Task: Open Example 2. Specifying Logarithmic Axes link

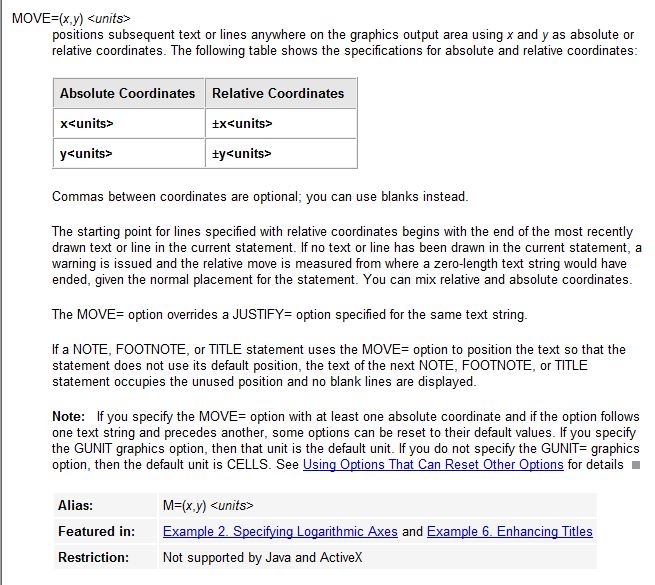Action: tap(280, 532)
